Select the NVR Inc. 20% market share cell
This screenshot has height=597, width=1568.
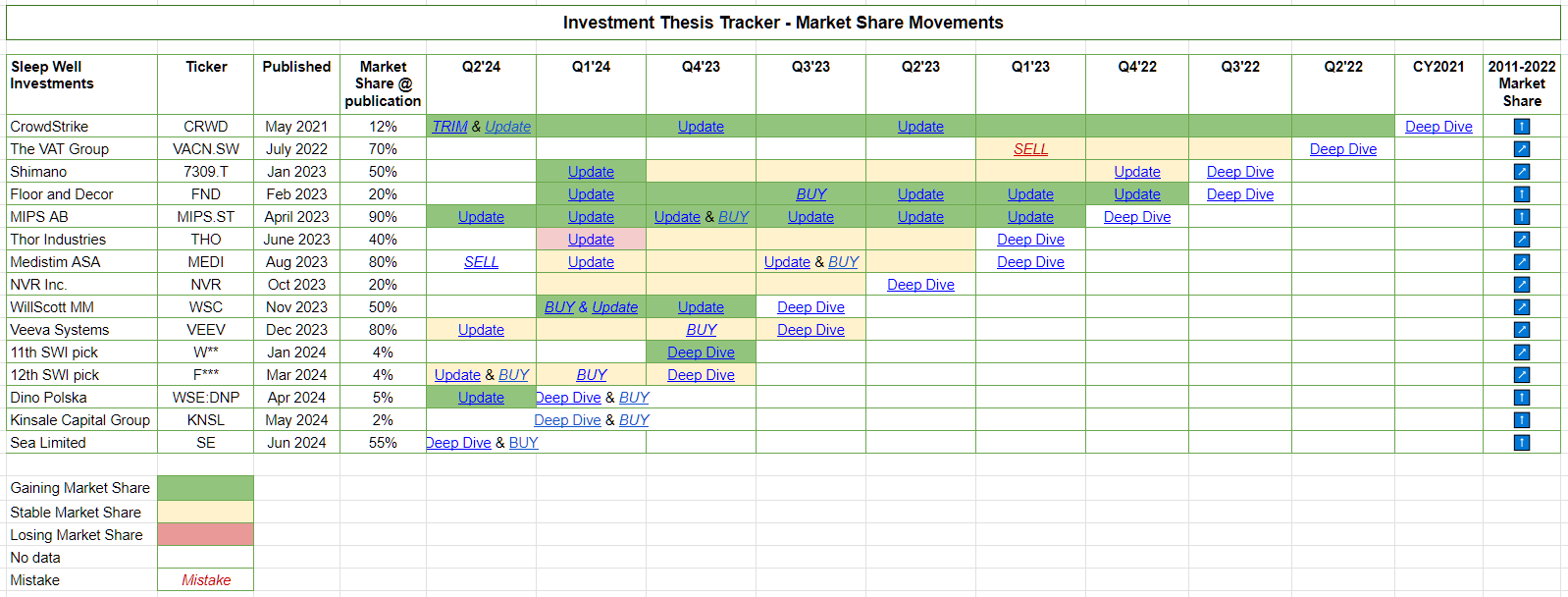(x=383, y=285)
